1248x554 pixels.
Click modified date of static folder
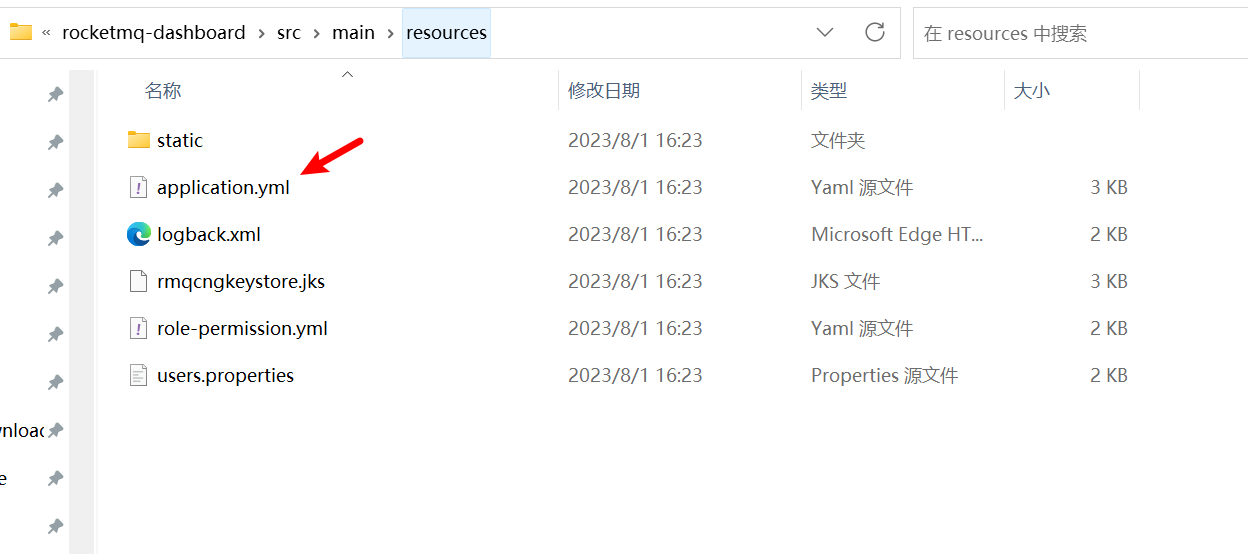(x=635, y=140)
